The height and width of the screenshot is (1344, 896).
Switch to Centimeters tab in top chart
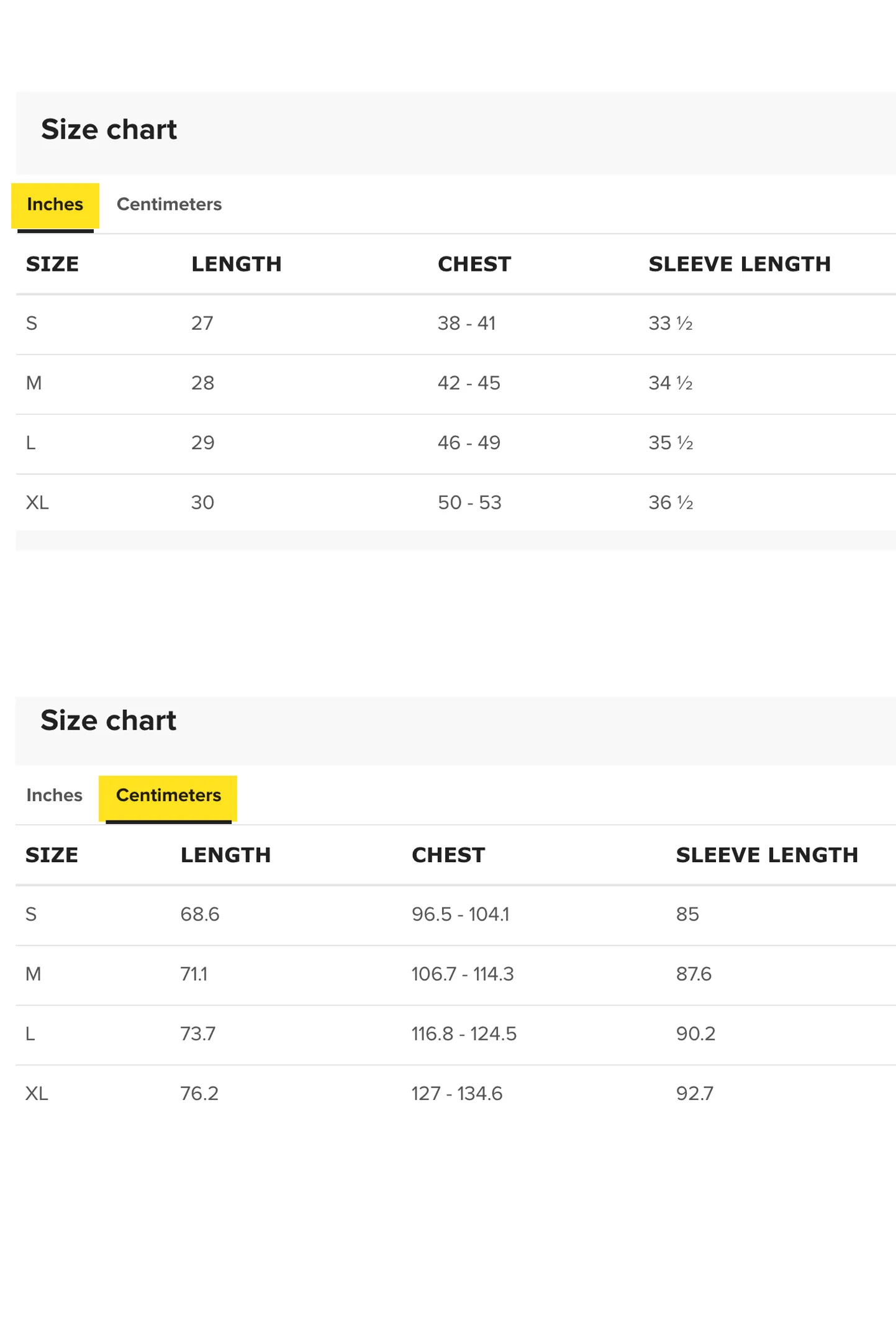click(x=169, y=204)
